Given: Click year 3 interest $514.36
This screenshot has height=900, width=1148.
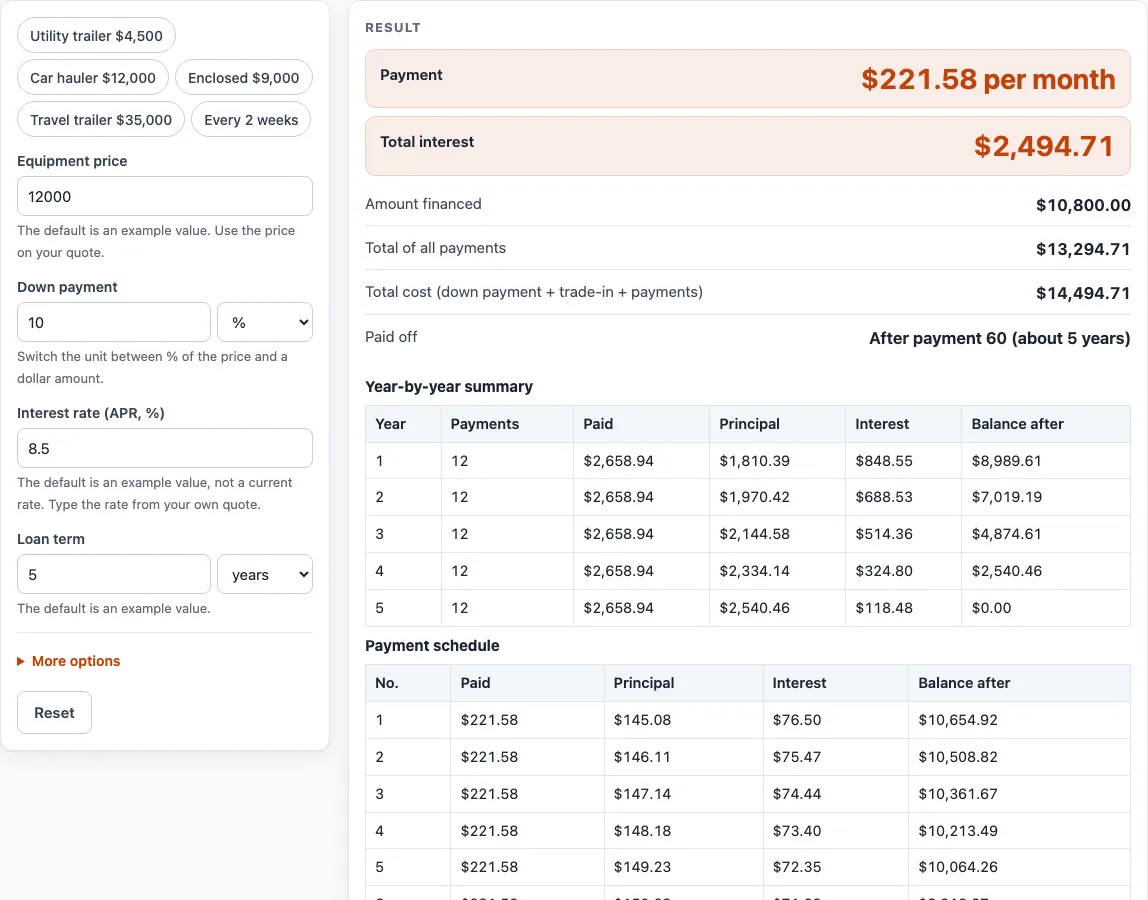Looking at the screenshot, I should (884, 534).
